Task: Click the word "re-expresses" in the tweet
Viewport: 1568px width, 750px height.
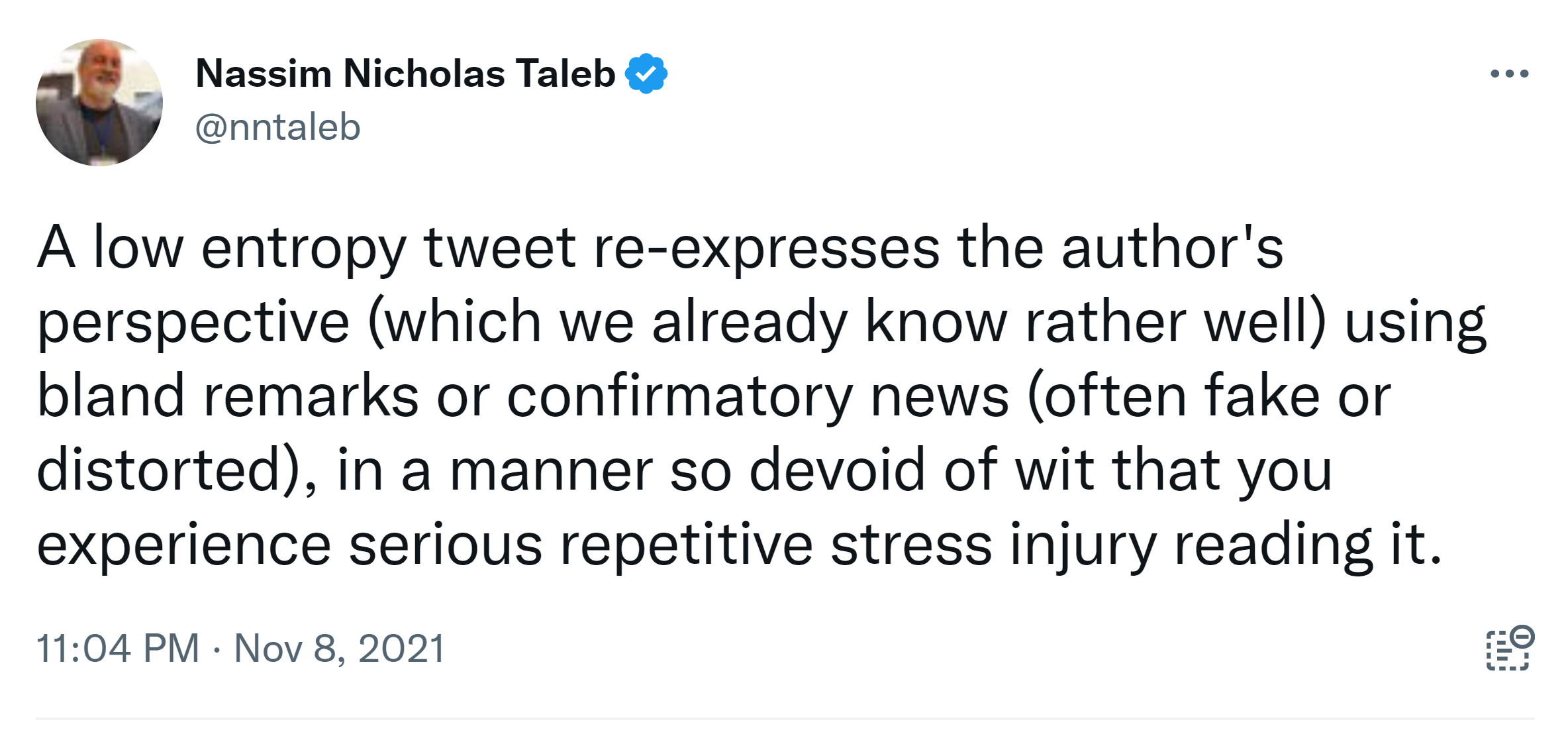Action: (766, 248)
